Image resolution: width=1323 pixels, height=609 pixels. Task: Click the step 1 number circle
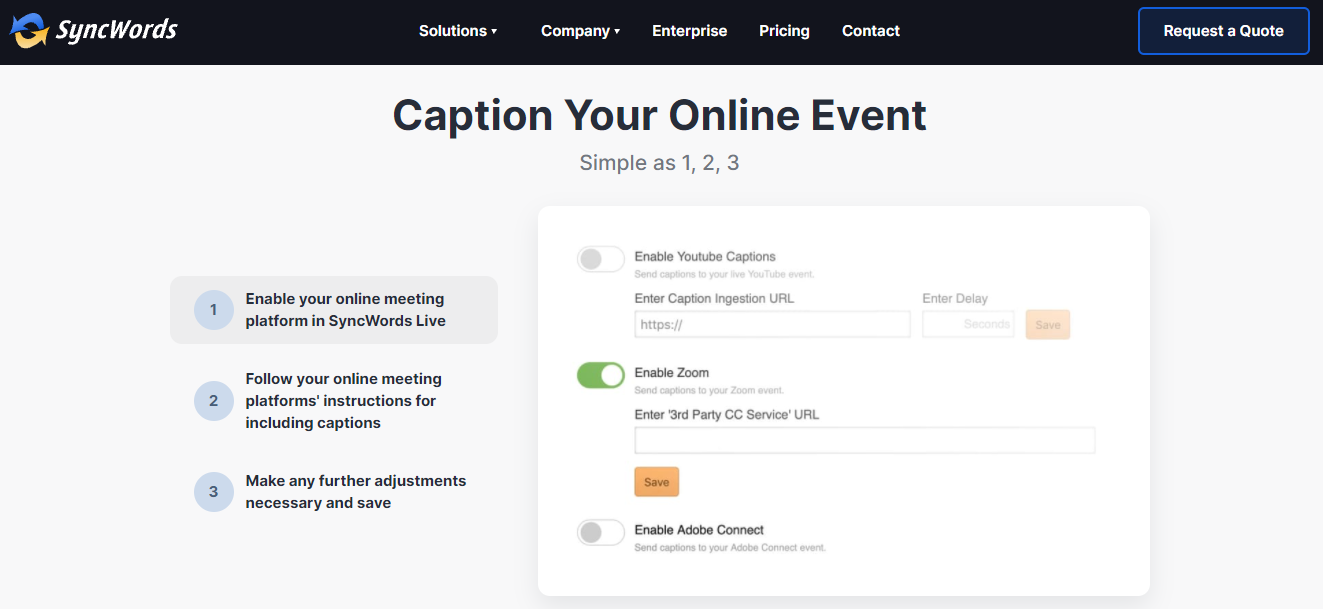213,310
